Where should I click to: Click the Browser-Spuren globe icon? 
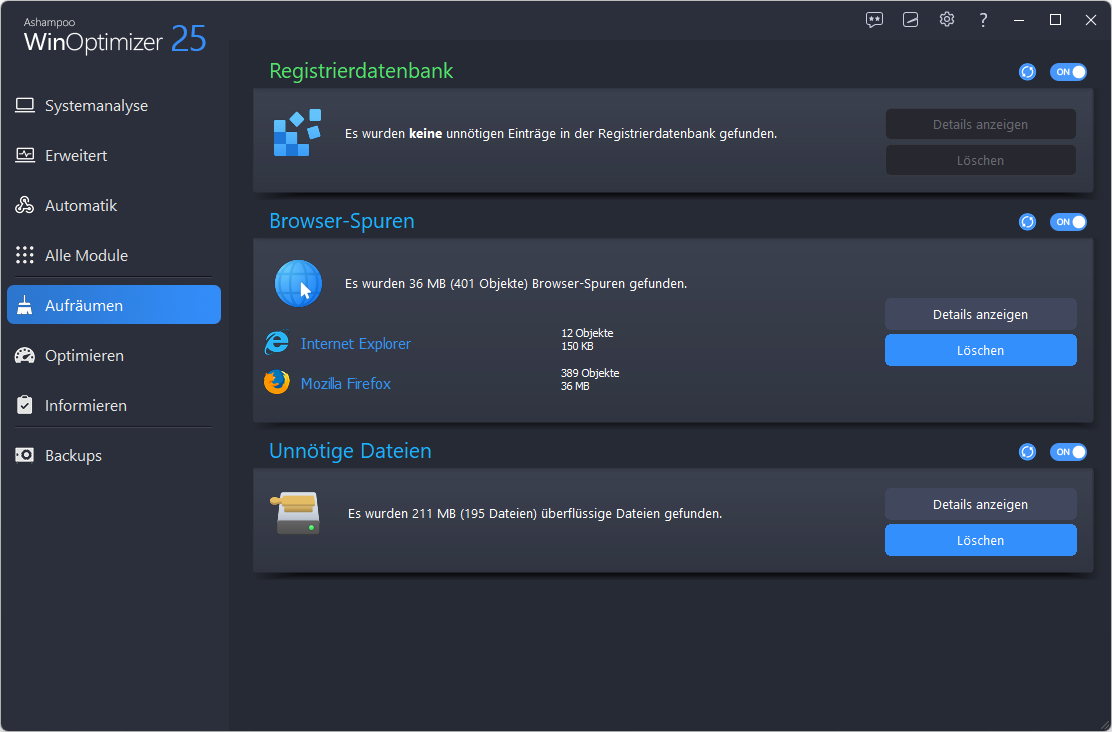click(298, 283)
